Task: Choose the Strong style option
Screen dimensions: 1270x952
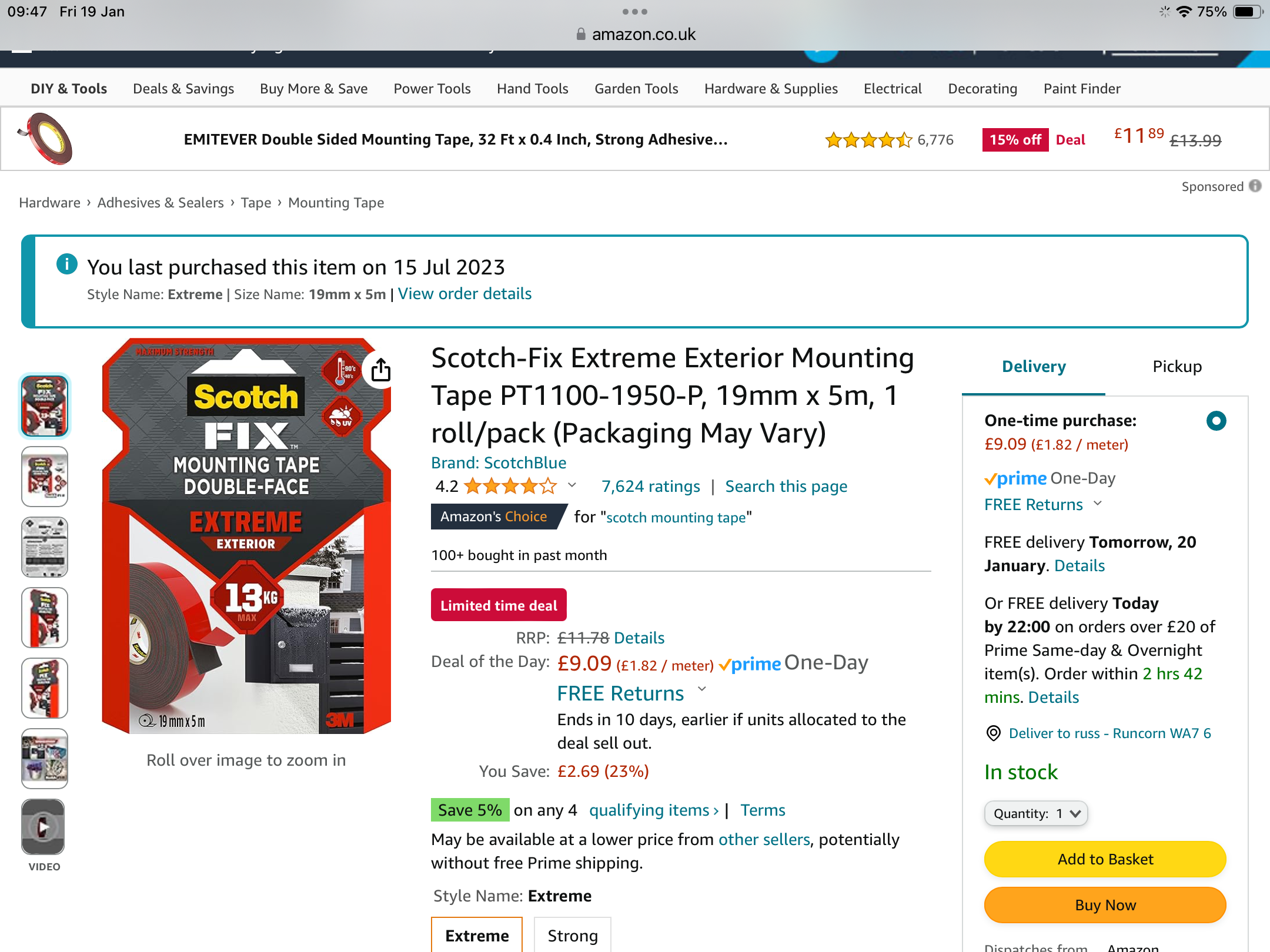Action: click(573, 935)
